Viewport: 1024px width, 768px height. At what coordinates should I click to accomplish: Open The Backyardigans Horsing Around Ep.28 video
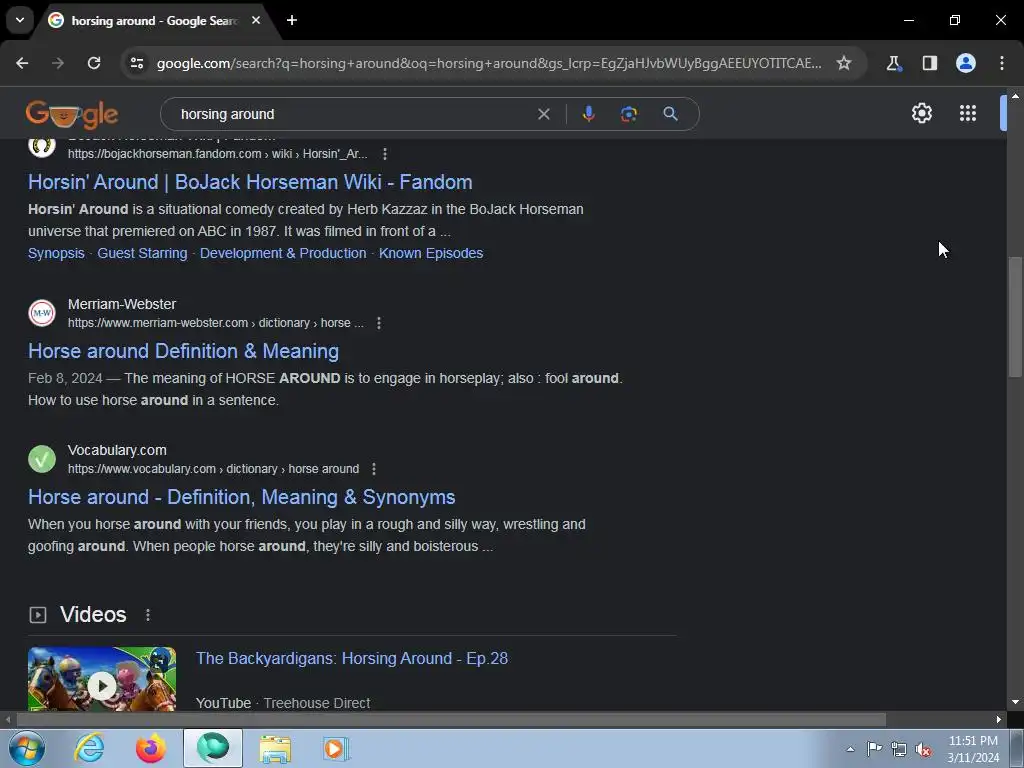pyautogui.click(x=352, y=658)
